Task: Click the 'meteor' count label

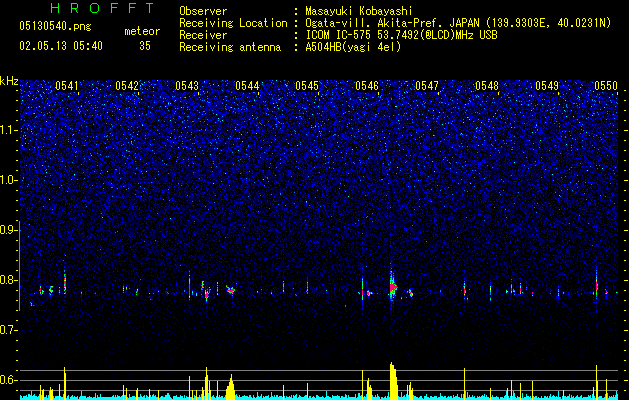Action: click(x=142, y=31)
